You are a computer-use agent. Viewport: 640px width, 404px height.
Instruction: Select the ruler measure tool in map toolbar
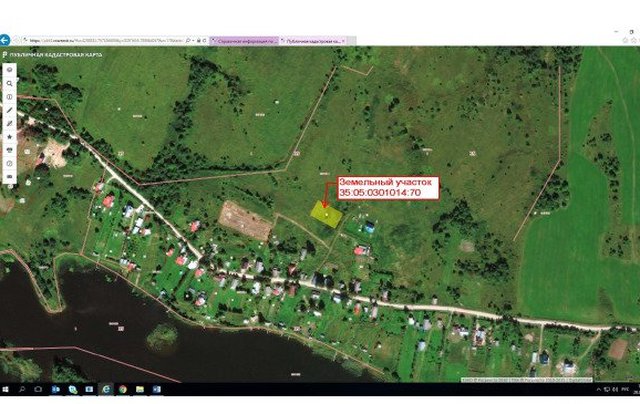point(9,110)
